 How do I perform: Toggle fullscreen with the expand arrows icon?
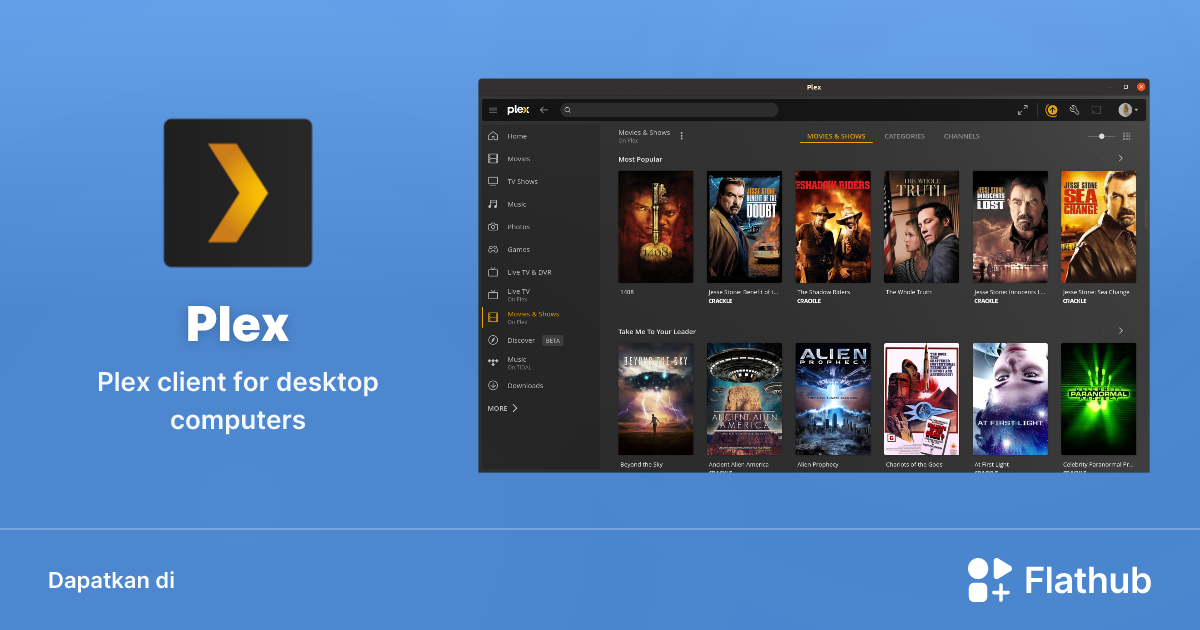[1023, 110]
